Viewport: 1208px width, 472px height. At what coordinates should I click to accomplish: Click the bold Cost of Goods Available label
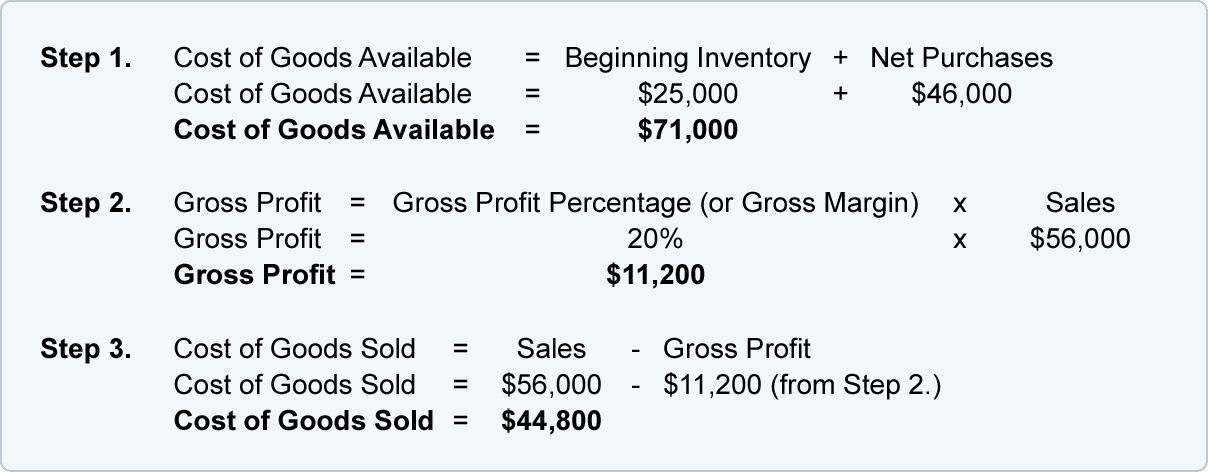point(334,130)
